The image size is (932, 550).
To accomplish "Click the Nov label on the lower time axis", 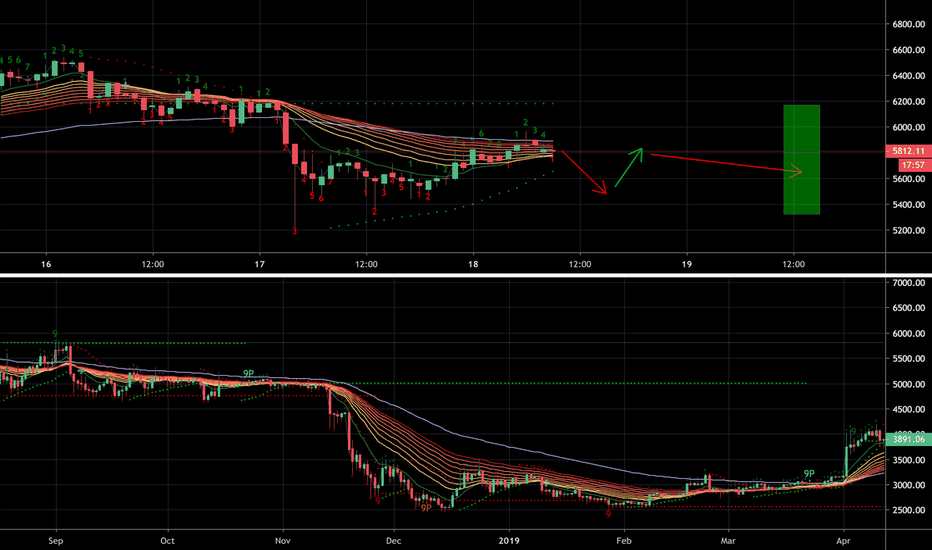I will click(x=283, y=540).
